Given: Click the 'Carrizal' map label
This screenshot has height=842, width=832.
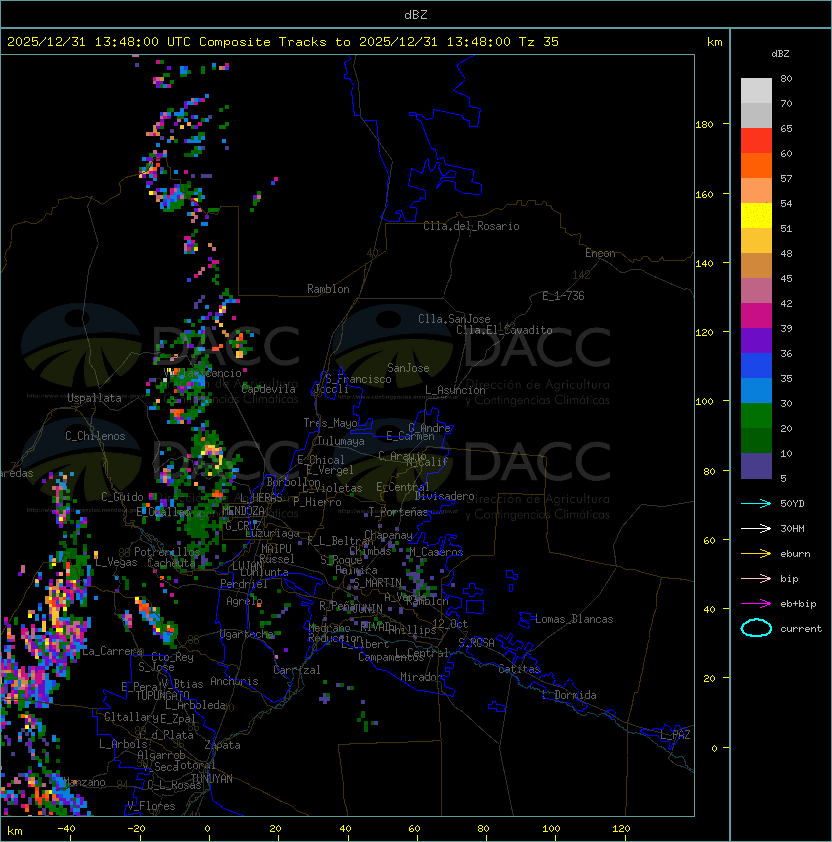Looking at the screenshot, I should tap(296, 670).
